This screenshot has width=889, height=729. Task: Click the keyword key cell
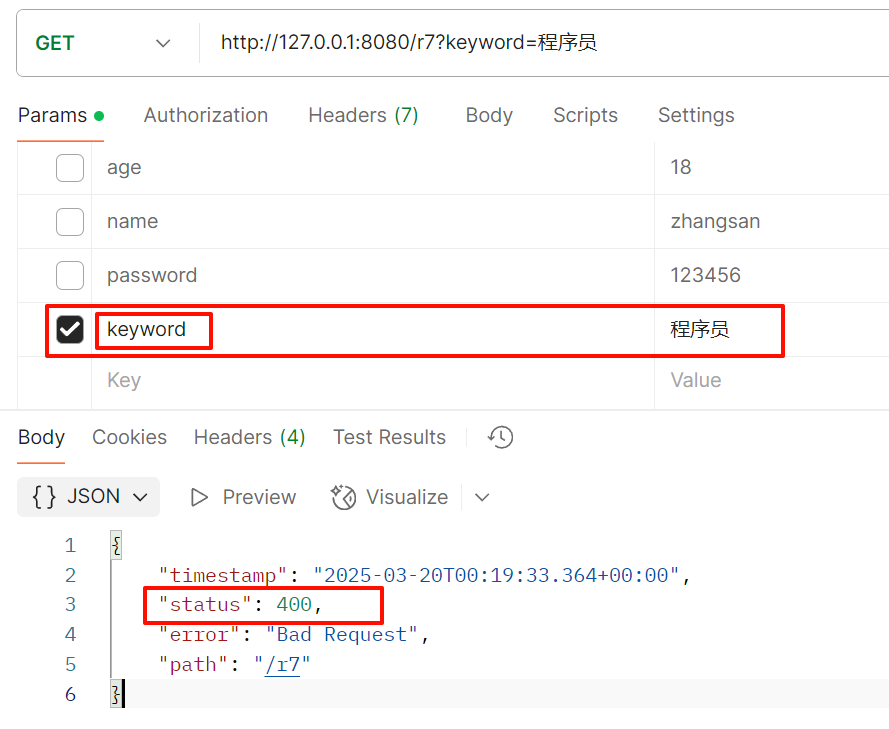tap(372, 329)
